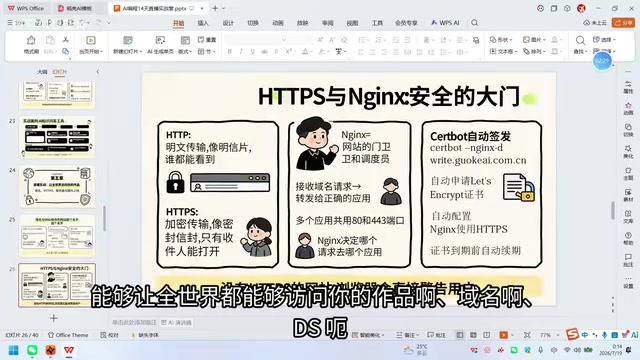Open the 设置 more icon in right sidebar
Screen dimensions: 640x360
tap(628, 282)
